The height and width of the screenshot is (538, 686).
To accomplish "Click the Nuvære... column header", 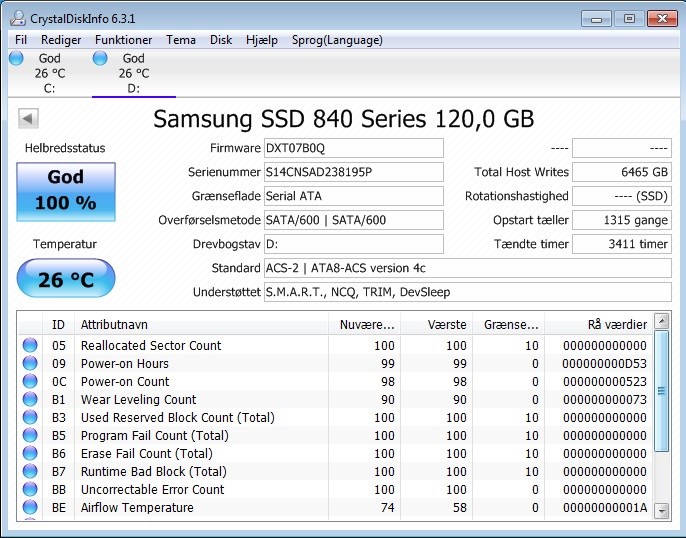I will click(364, 325).
